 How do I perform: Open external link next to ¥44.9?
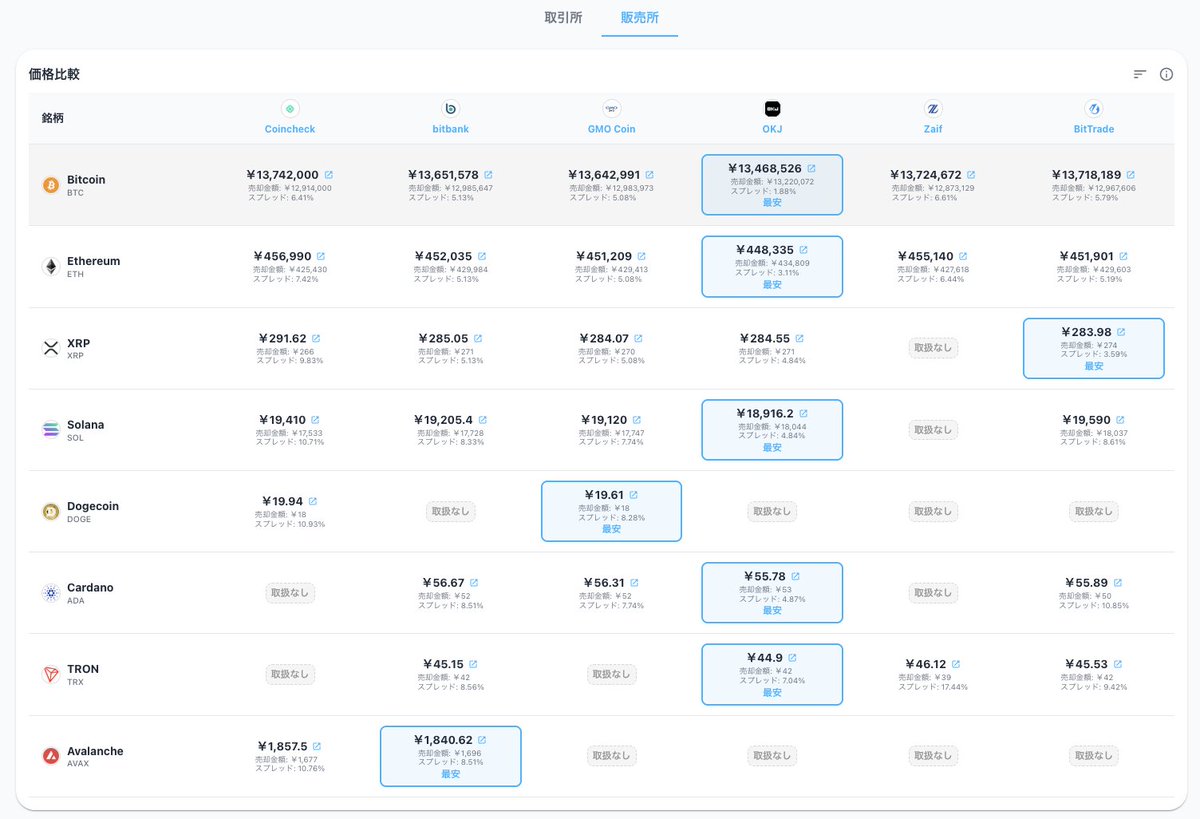(792, 658)
